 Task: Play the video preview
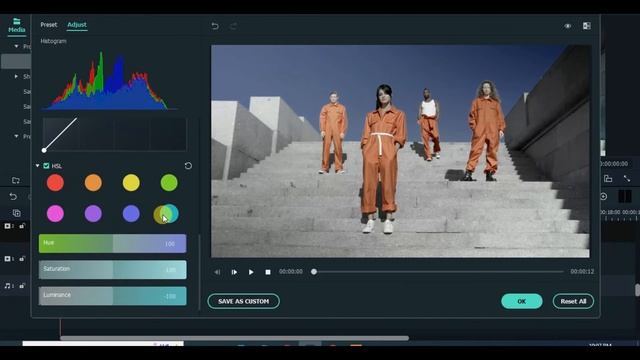pos(251,272)
